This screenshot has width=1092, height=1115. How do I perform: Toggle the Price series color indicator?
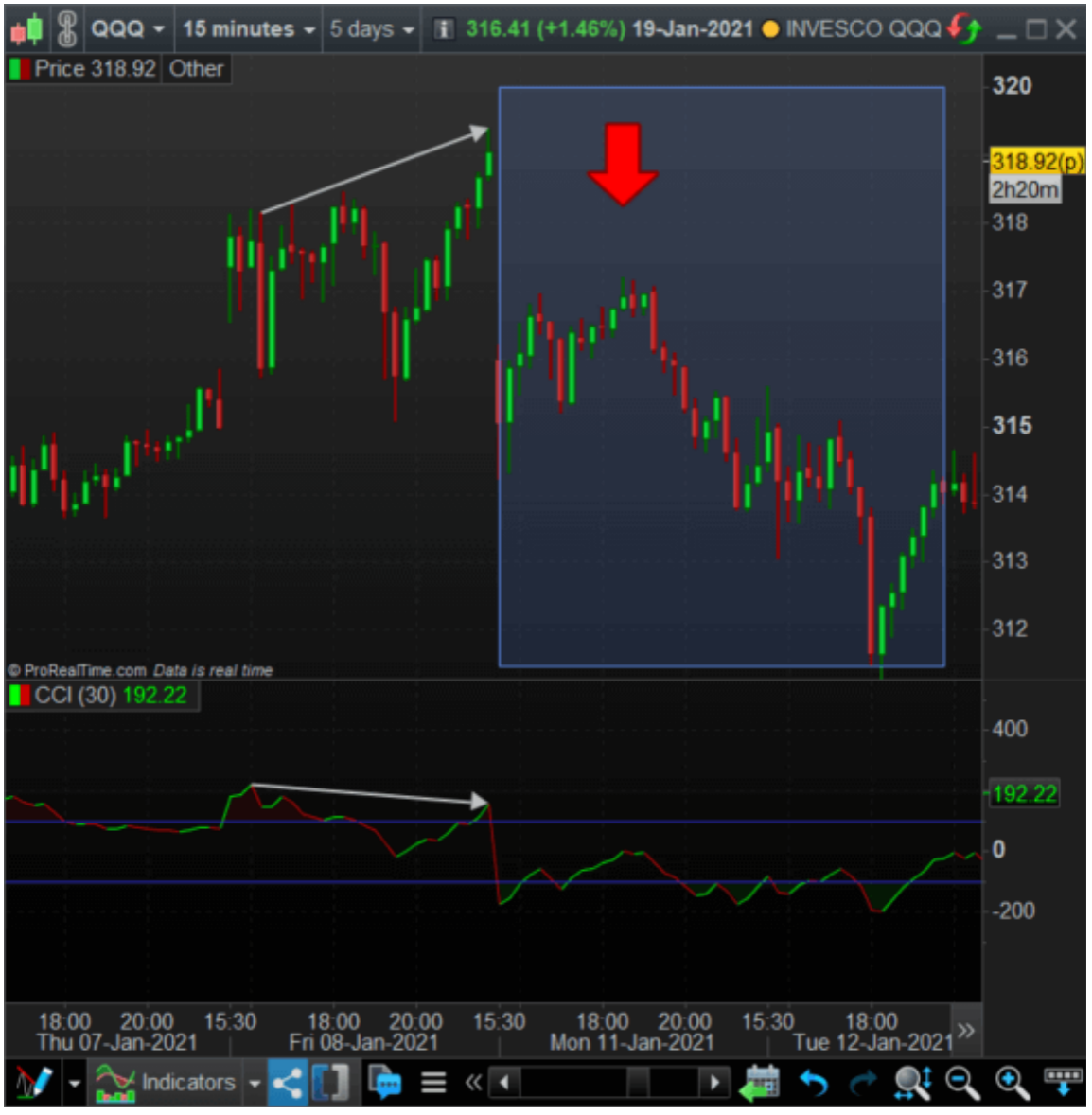click(x=19, y=69)
